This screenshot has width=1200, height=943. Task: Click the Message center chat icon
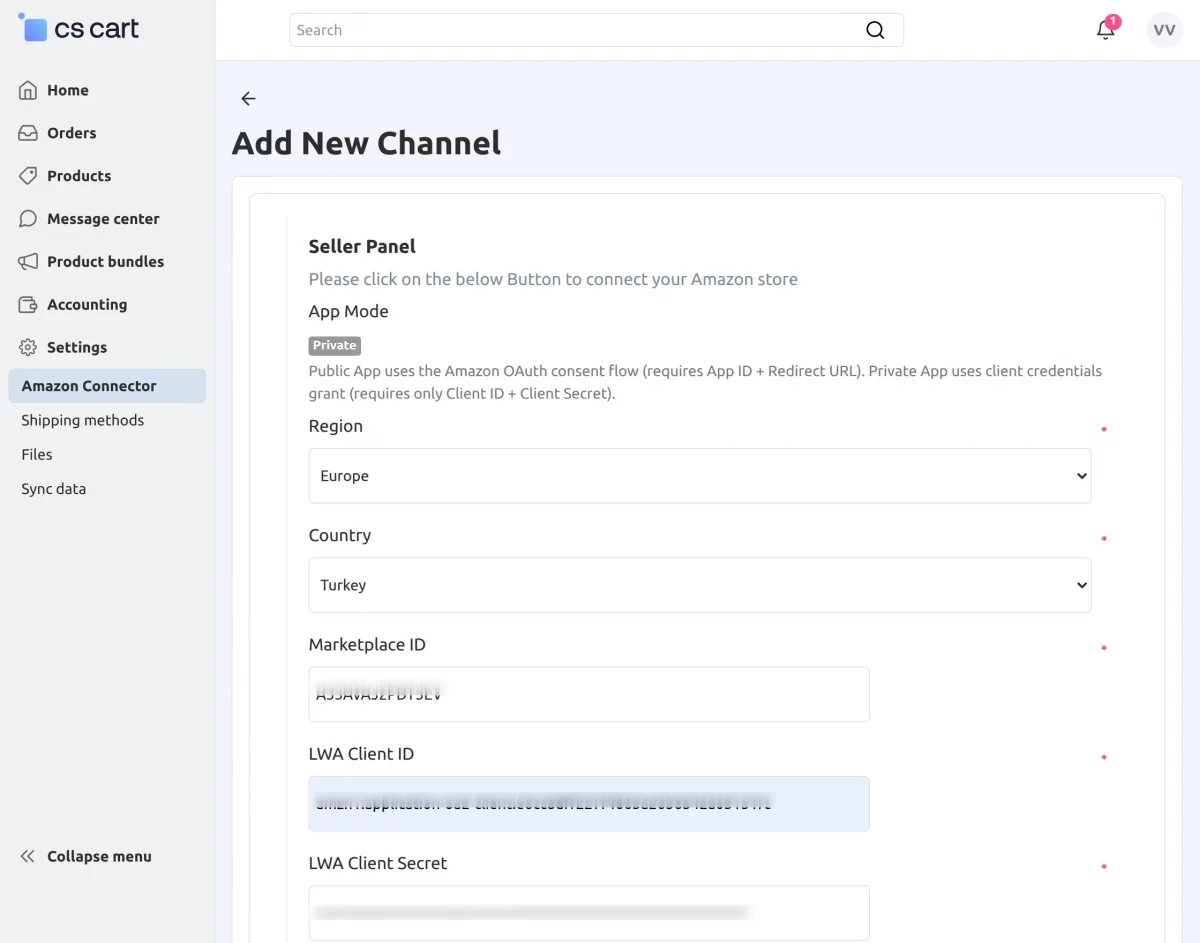click(28, 219)
